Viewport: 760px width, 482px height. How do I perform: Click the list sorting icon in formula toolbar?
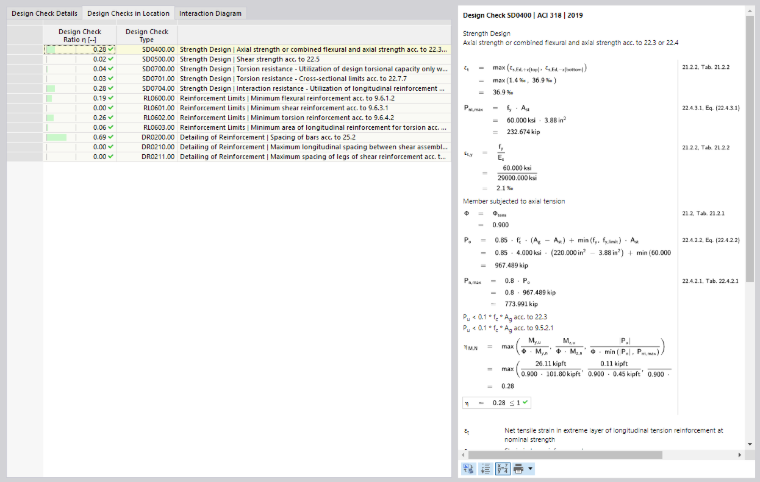pos(485,469)
